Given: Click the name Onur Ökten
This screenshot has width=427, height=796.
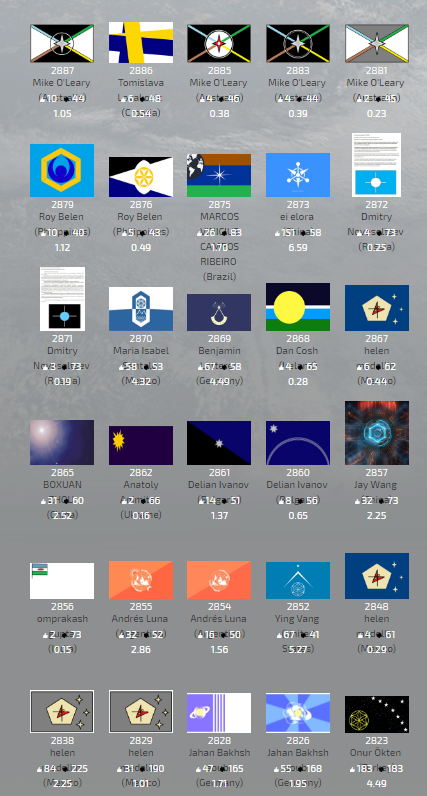Looking at the screenshot, I should coord(377,753).
